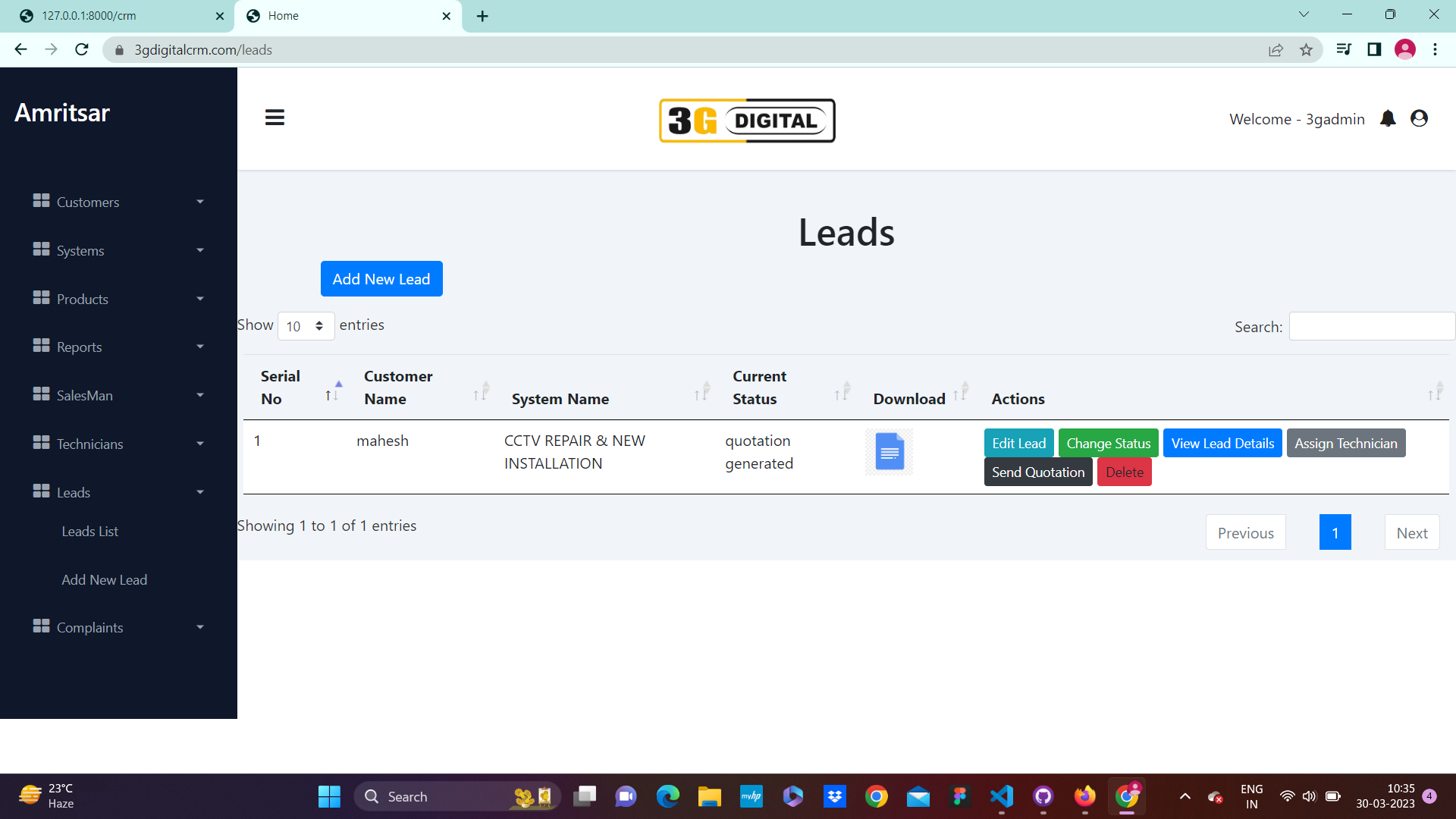Viewport: 1456px width, 819px height.
Task: Go to Previous page of entries
Action: click(1245, 533)
